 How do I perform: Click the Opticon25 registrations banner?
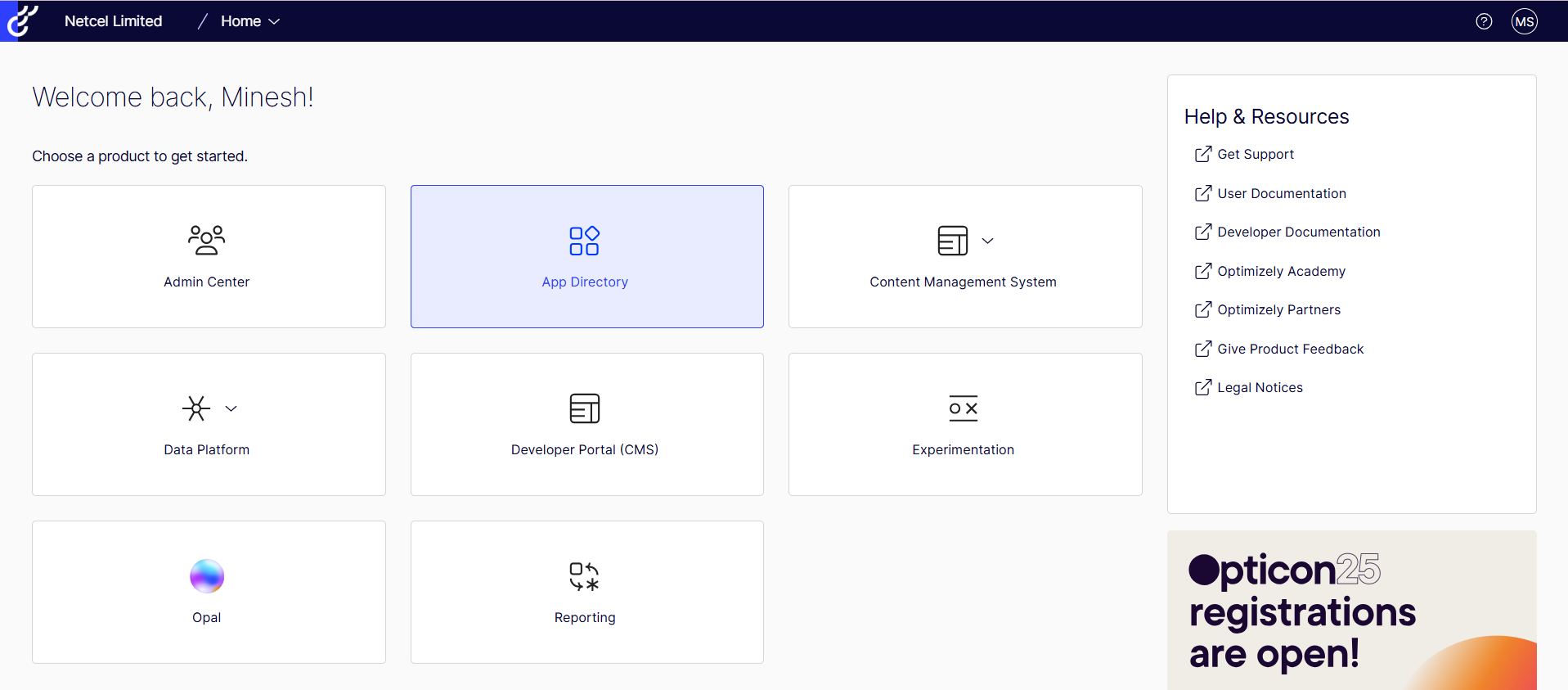[x=1351, y=611]
